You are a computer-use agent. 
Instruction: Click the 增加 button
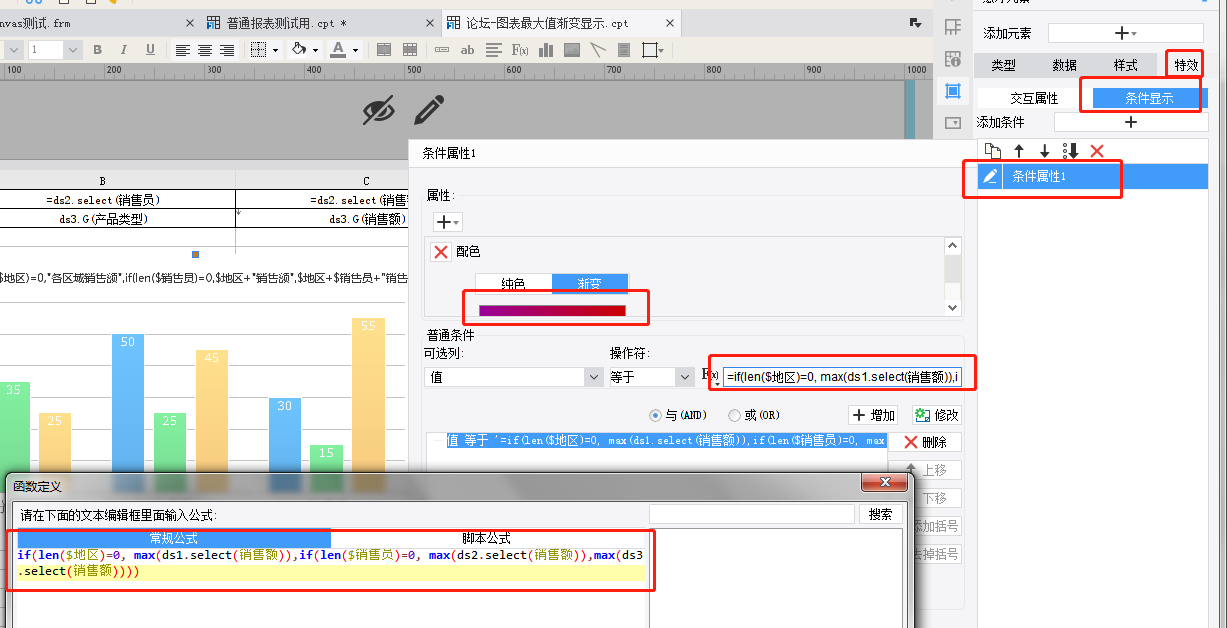click(x=873, y=415)
